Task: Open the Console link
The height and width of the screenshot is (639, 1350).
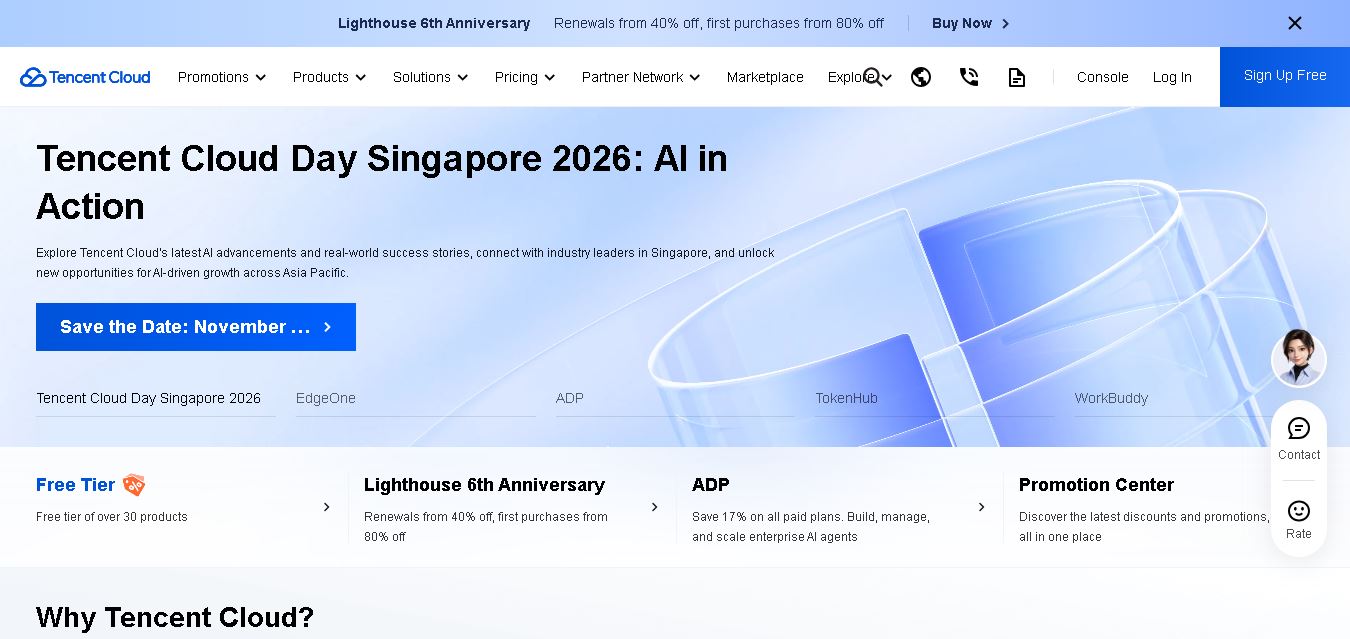Action: pyautogui.click(x=1103, y=77)
